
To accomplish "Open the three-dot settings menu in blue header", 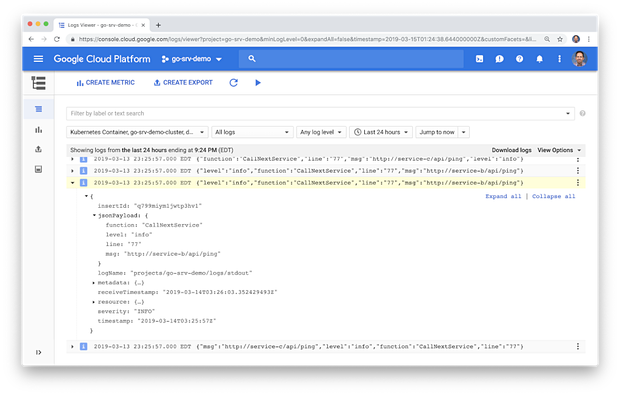I will 559,59.
